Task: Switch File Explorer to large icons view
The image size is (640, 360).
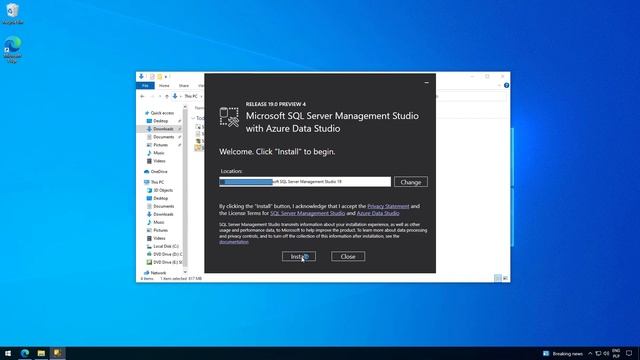Action: click(x=505, y=278)
